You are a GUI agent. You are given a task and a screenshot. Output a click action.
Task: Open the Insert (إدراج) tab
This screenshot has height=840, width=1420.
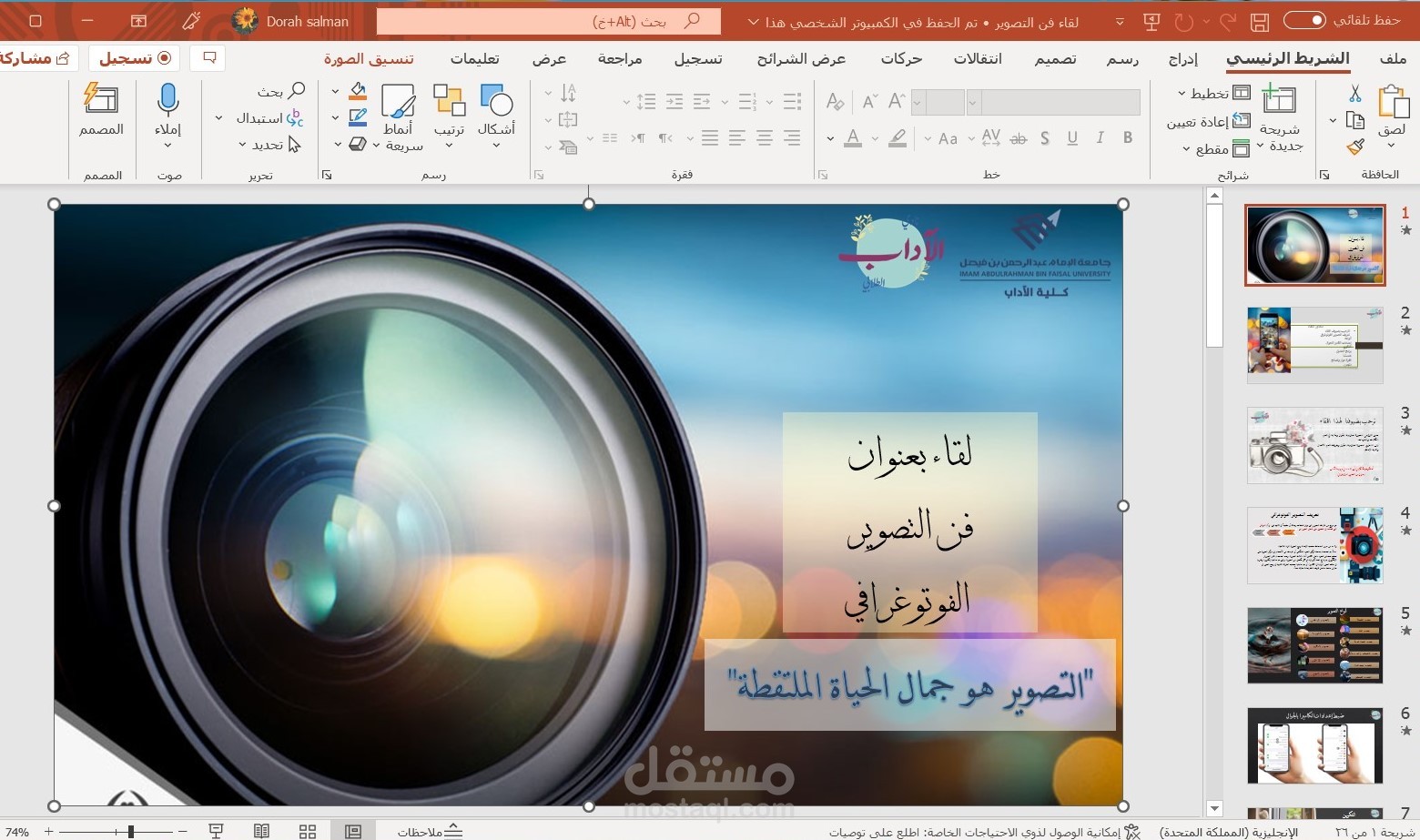pos(1182,58)
